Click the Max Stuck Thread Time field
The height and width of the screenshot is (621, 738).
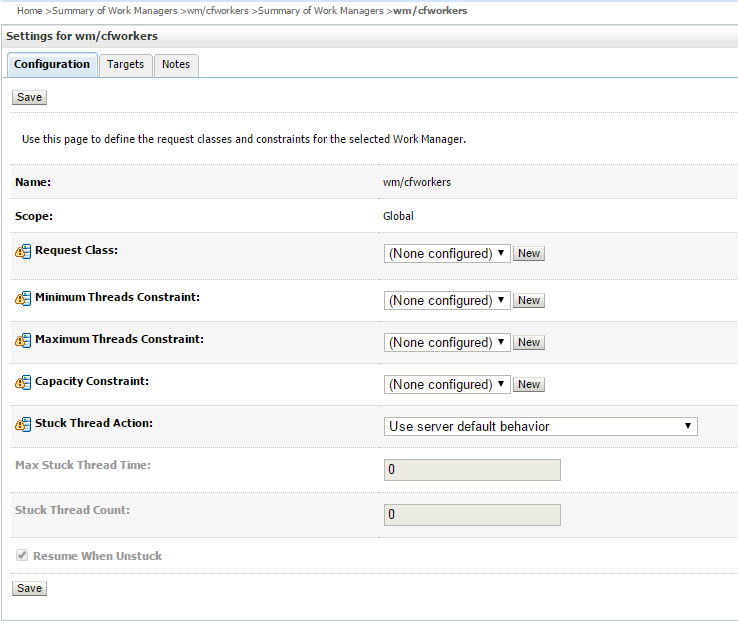pos(472,470)
